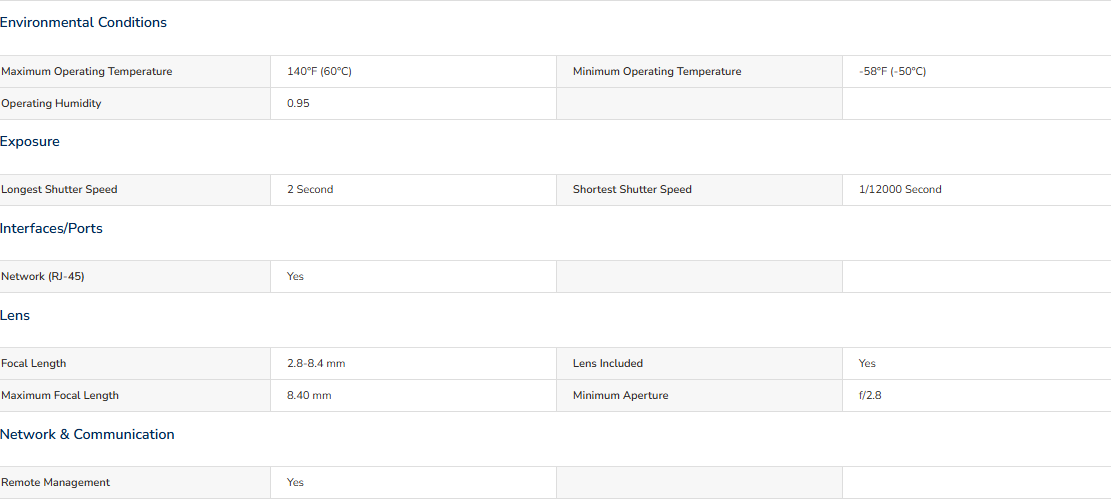
Task: Click the Network (RJ-45) label
Action: click(x=43, y=276)
